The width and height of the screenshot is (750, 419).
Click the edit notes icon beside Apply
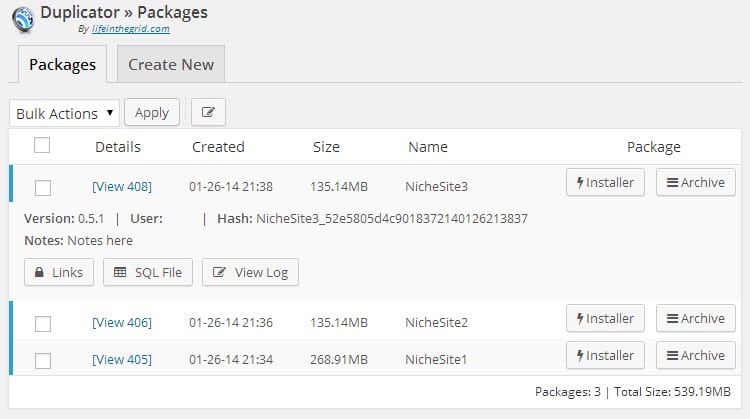coord(208,112)
